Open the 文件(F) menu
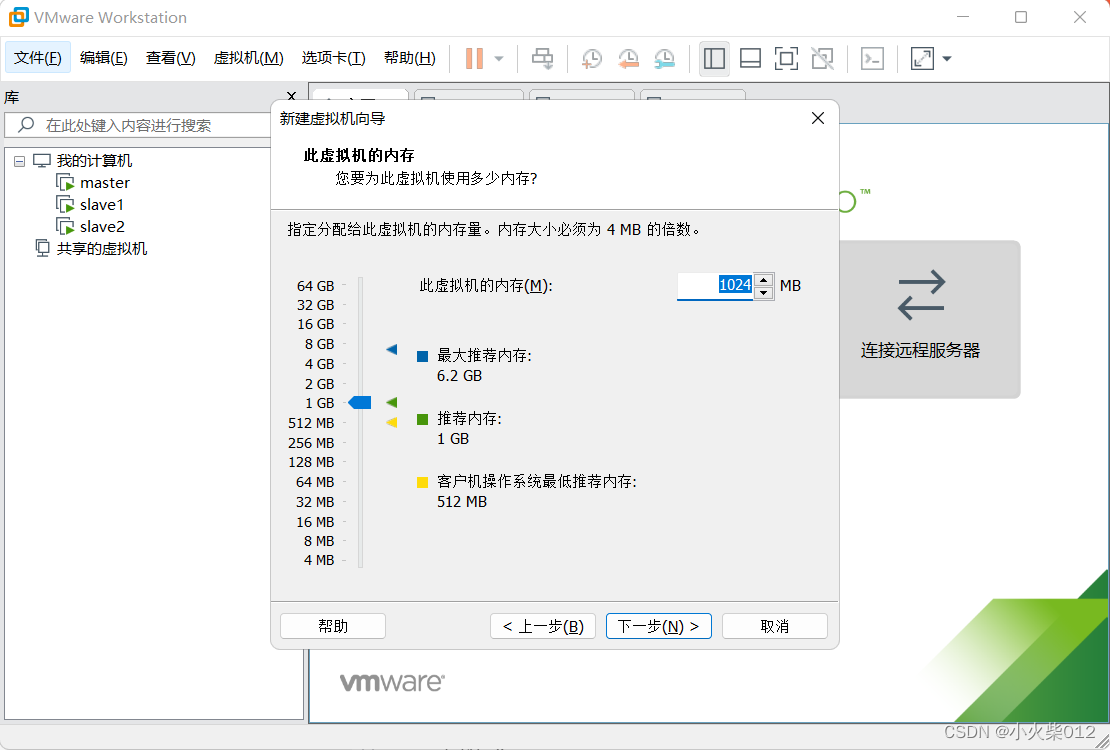This screenshot has height=750, width=1110. [x=38, y=57]
